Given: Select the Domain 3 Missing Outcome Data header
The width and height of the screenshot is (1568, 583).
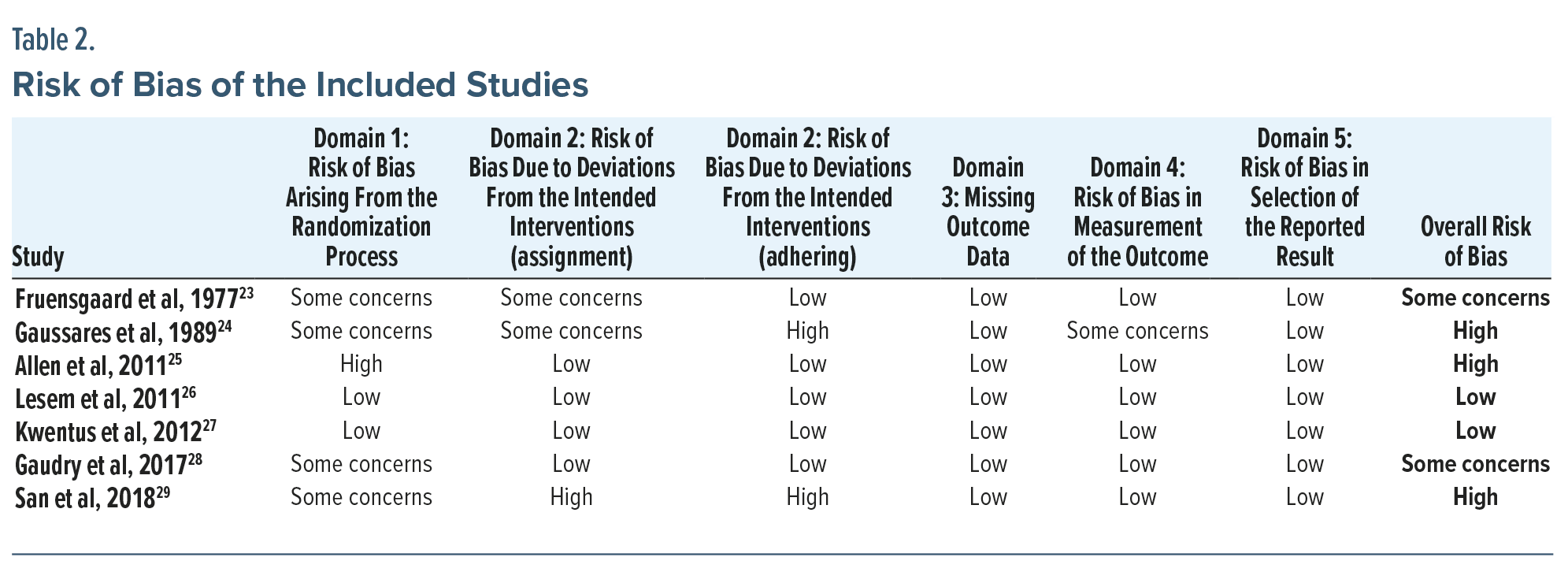Looking at the screenshot, I should (x=988, y=212).
